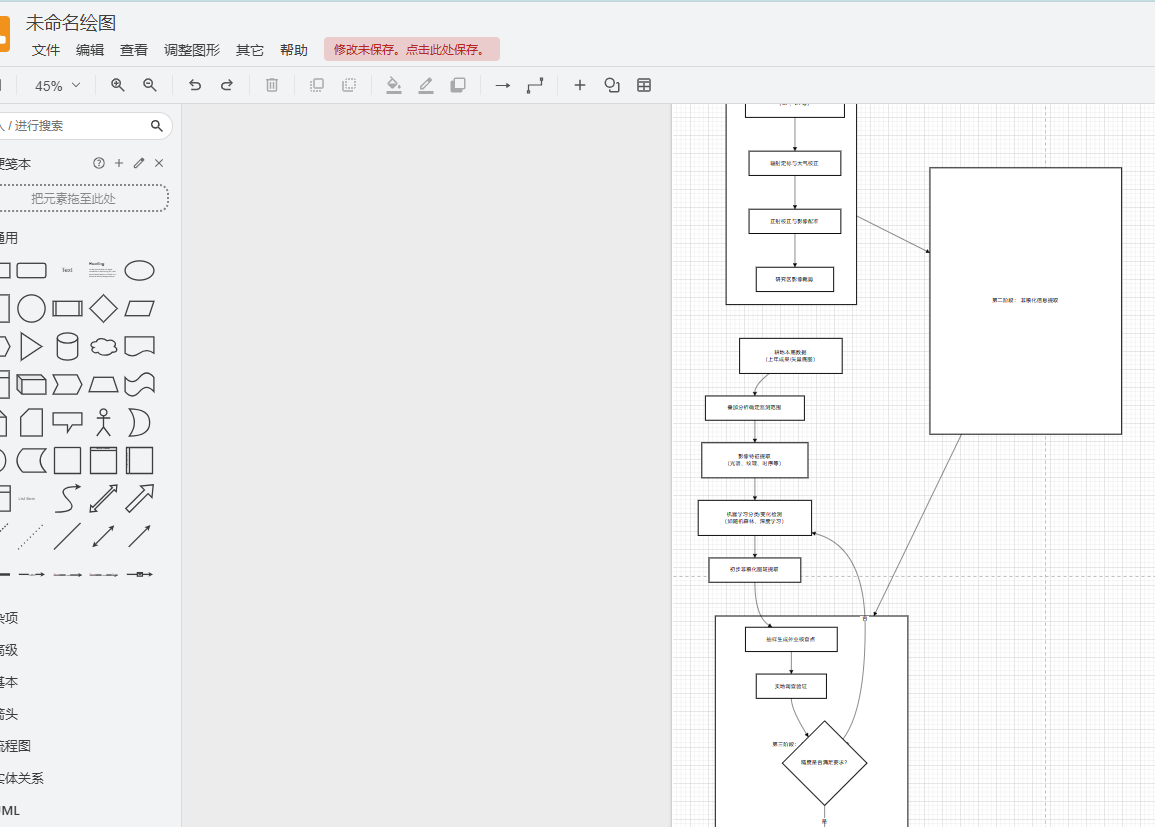The width and height of the screenshot is (1155, 827).
Task: Select the actor stick figure shape
Action: click(x=103, y=423)
